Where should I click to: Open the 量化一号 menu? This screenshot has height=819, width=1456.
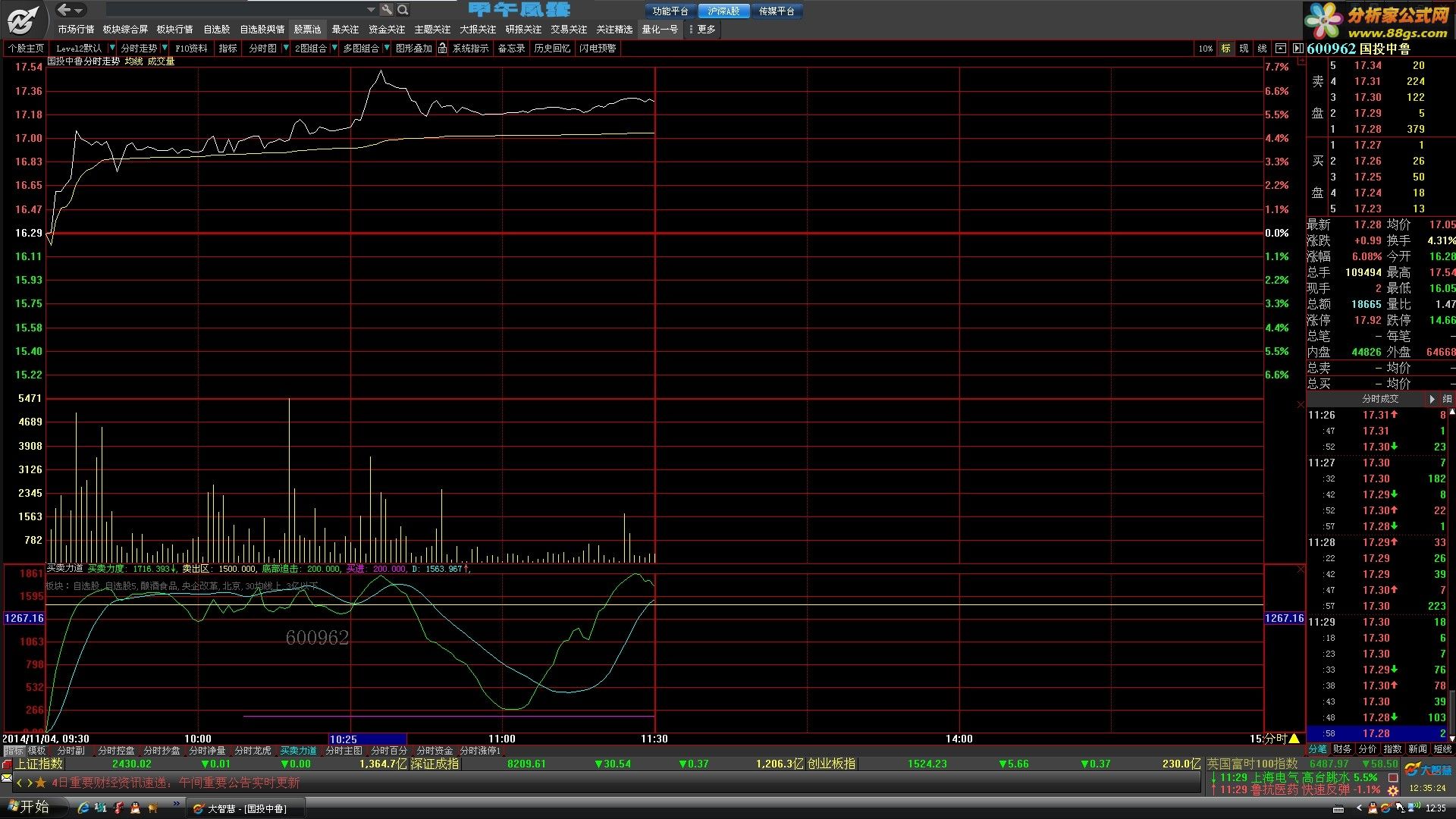660,29
